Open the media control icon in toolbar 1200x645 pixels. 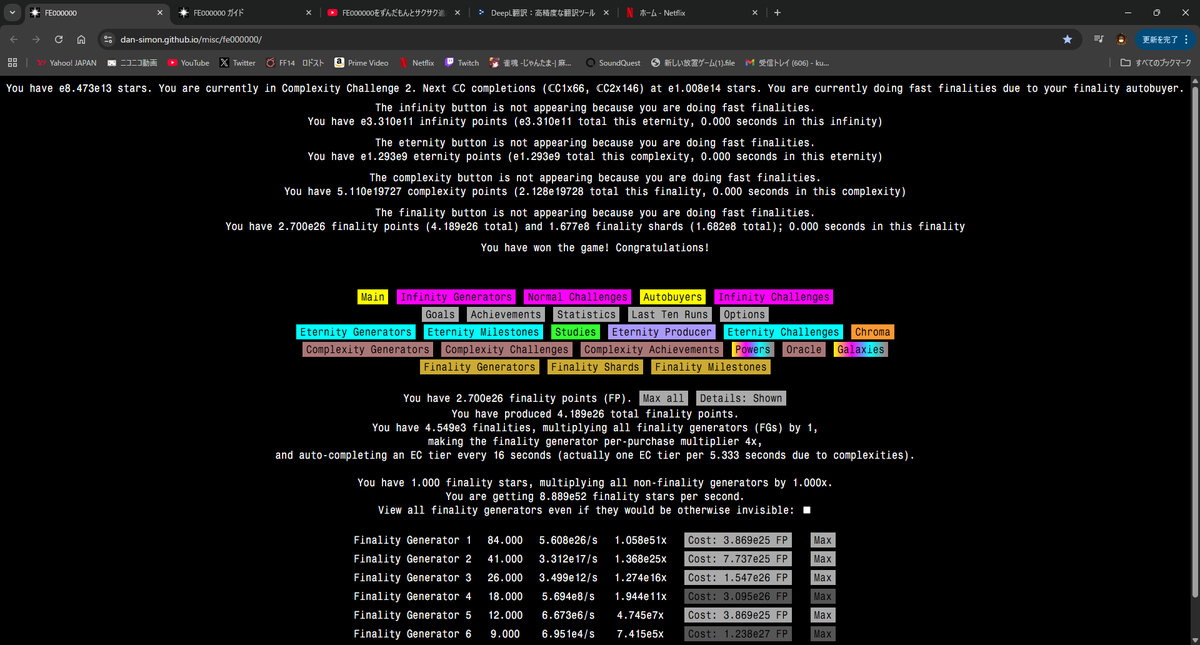click(1099, 39)
